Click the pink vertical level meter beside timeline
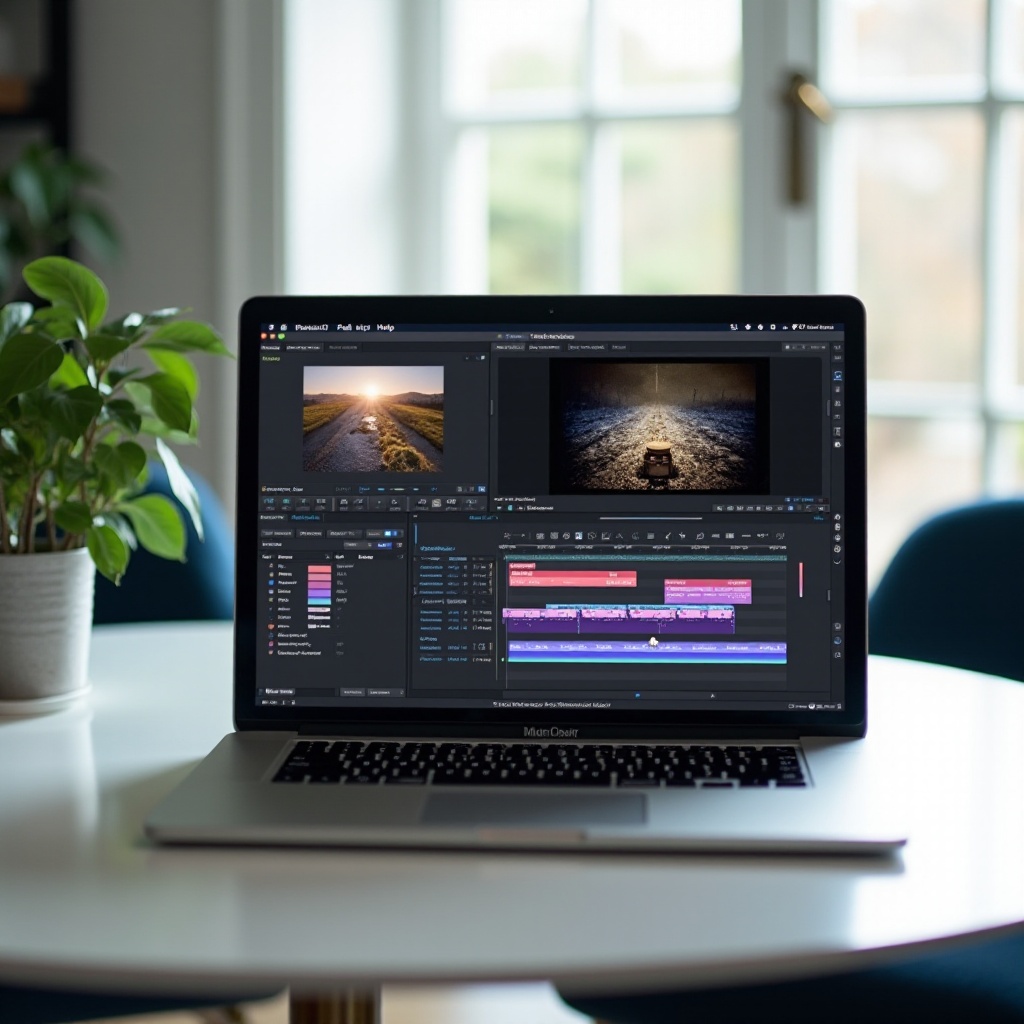 click(x=801, y=579)
